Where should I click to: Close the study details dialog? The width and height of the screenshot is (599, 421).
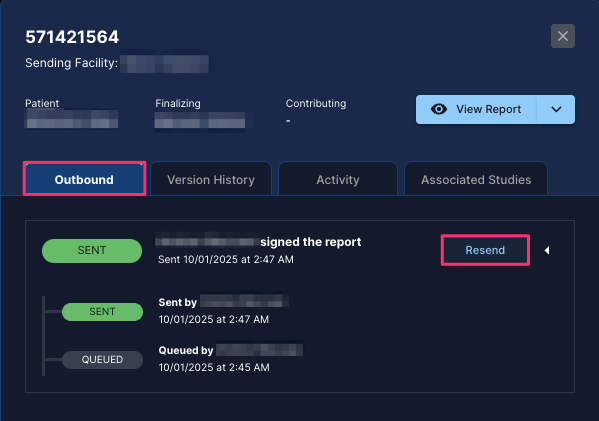pos(563,36)
